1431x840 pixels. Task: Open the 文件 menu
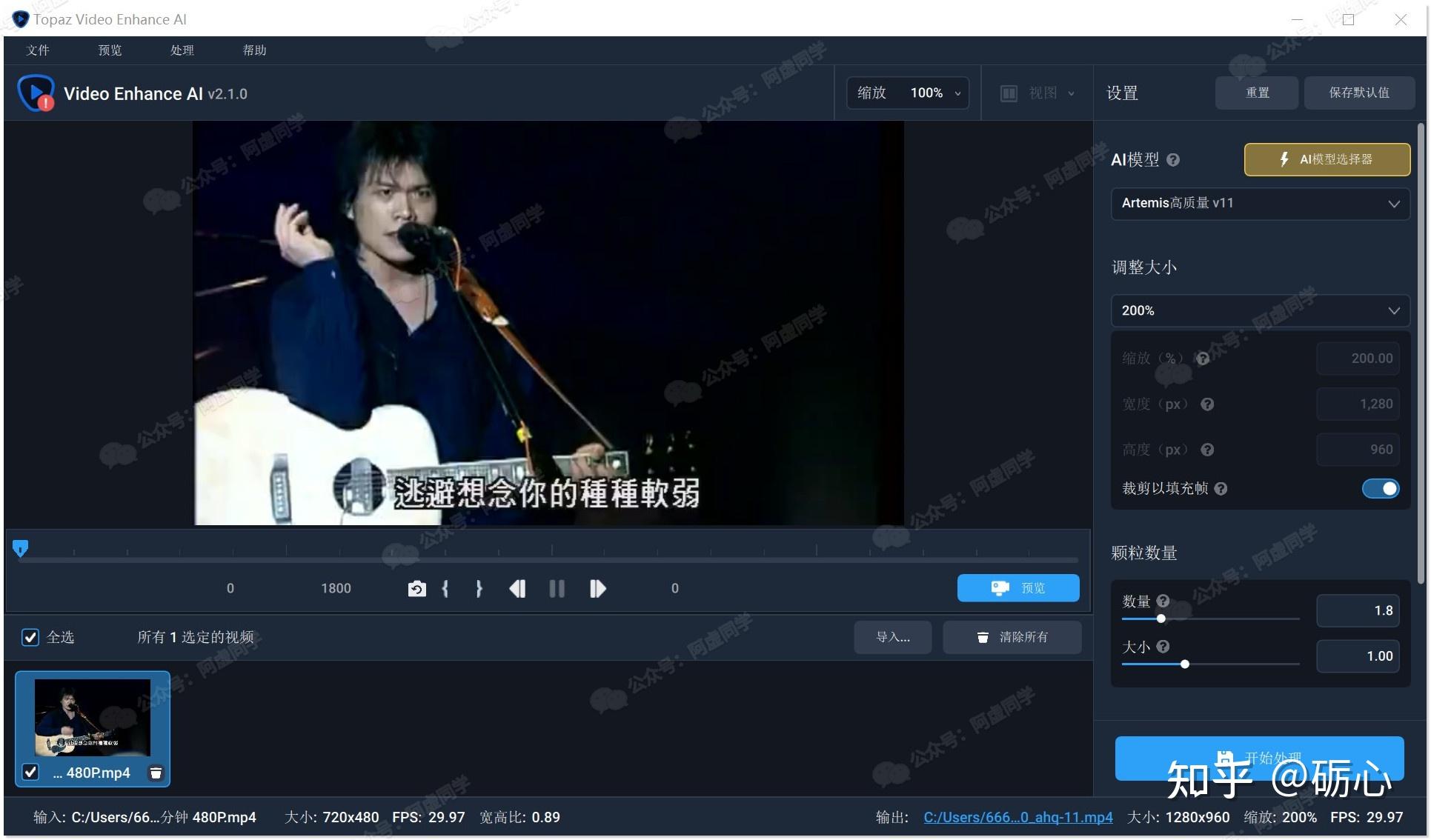pos(38,50)
